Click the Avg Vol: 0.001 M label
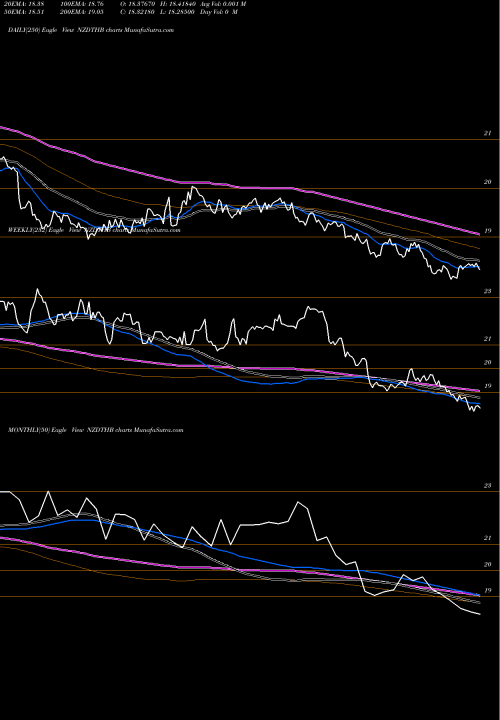This screenshot has width=500, height=720. tap(223, 4)
